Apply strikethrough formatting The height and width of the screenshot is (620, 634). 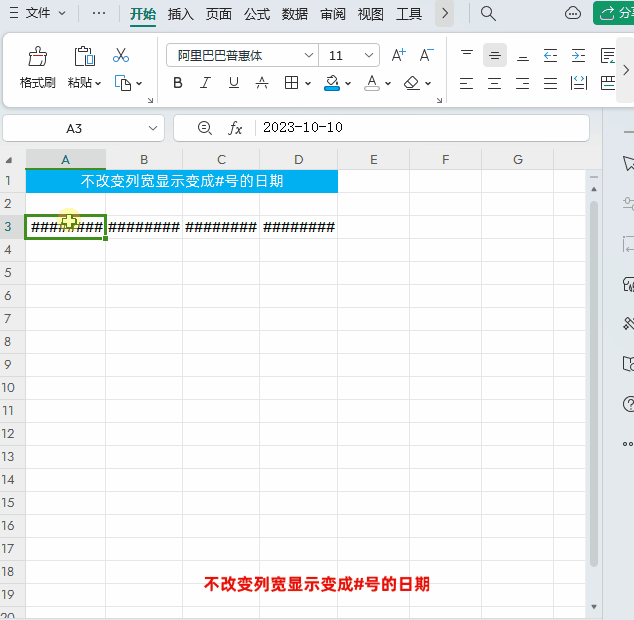(262, 83)
